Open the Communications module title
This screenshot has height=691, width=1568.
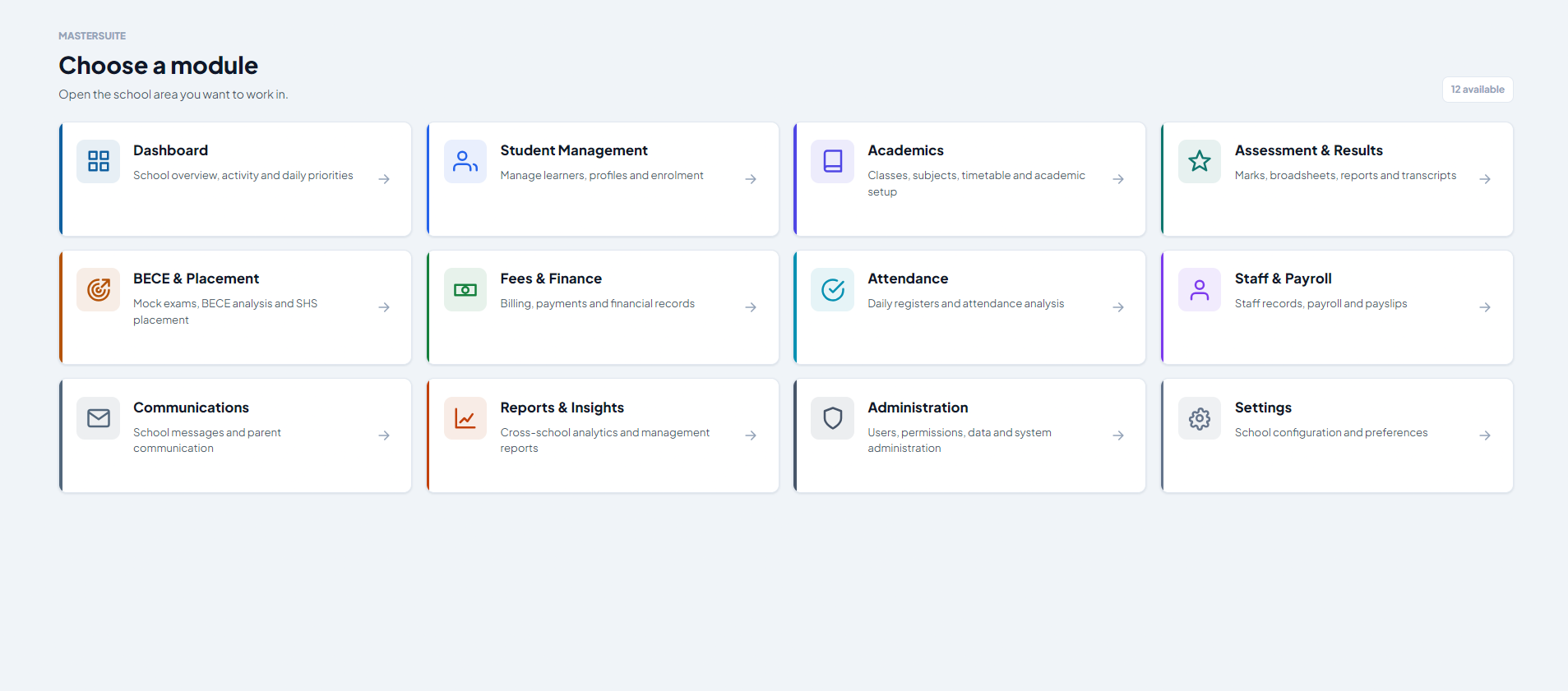(x=191, y=408)
